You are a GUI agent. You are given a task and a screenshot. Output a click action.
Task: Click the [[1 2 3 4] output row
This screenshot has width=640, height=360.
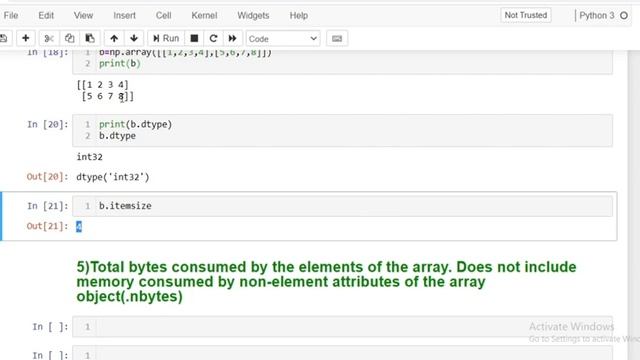click(102, 85)
